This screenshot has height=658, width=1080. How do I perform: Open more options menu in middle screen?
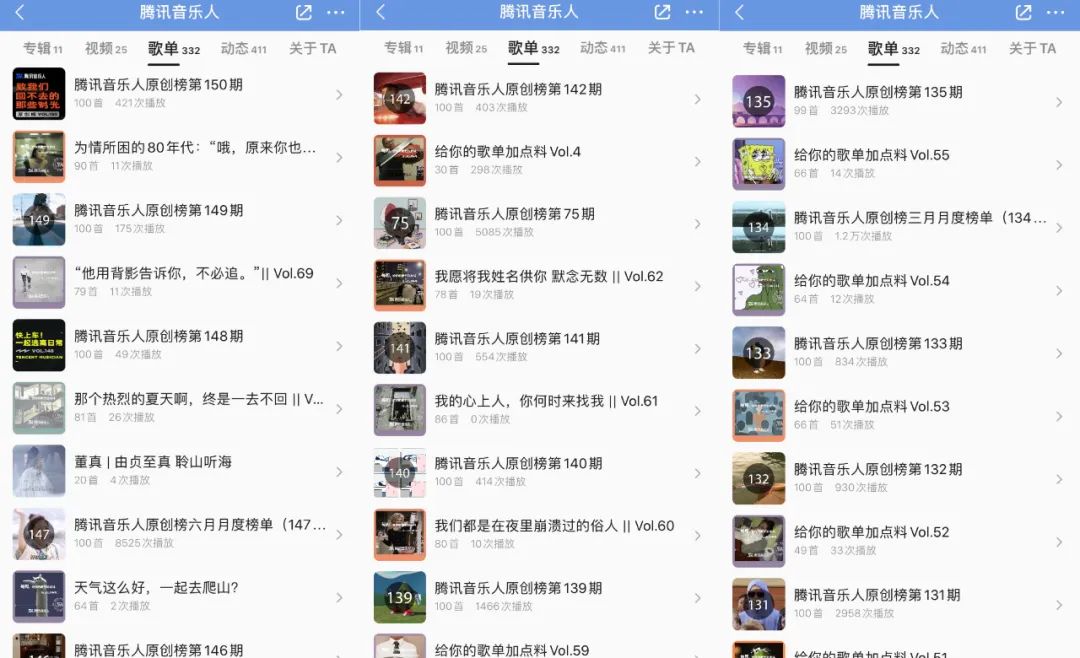point(694,12)
